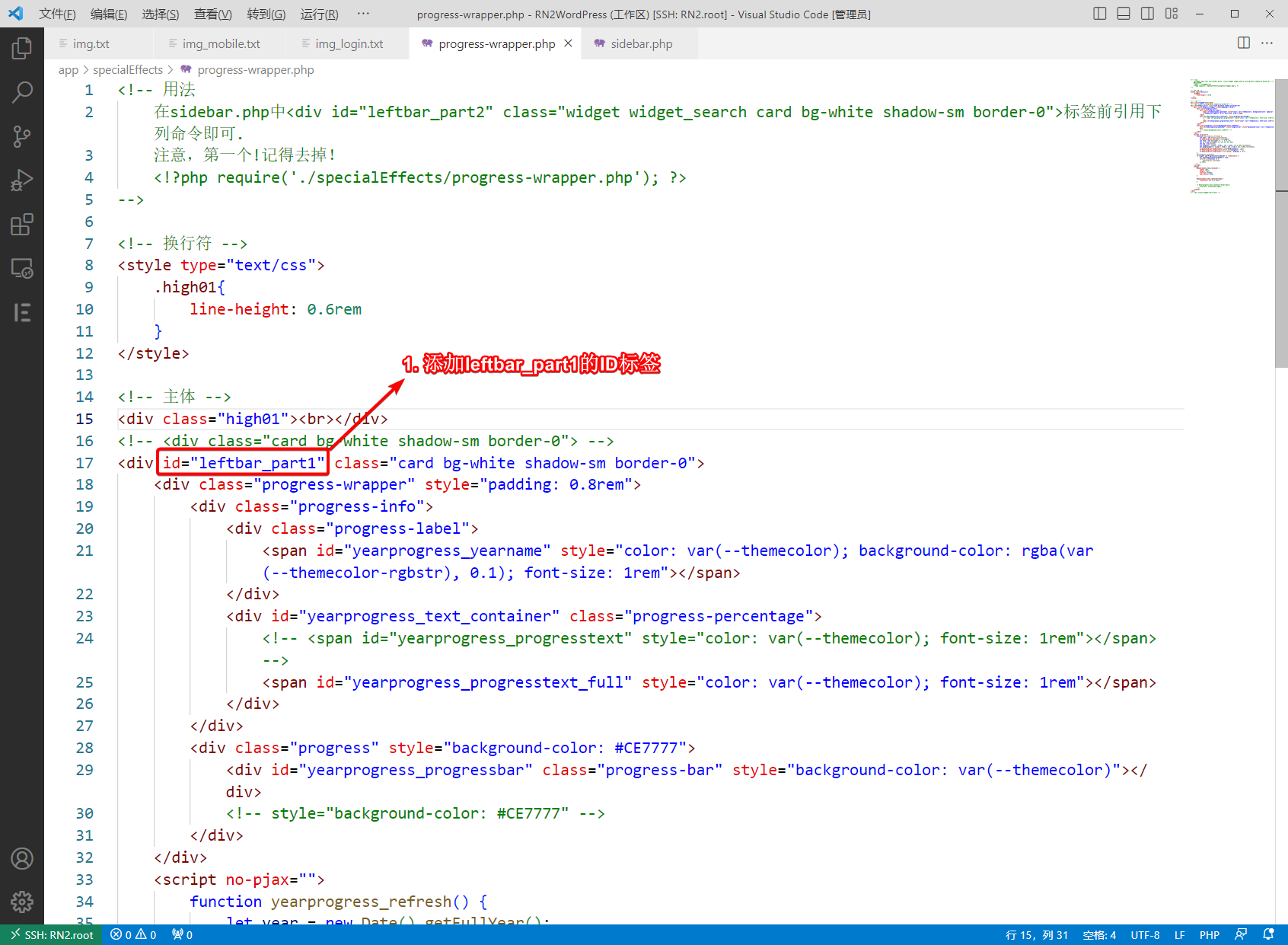
Task: Click the notifications bell in status bar
Action: (1268, 935)
